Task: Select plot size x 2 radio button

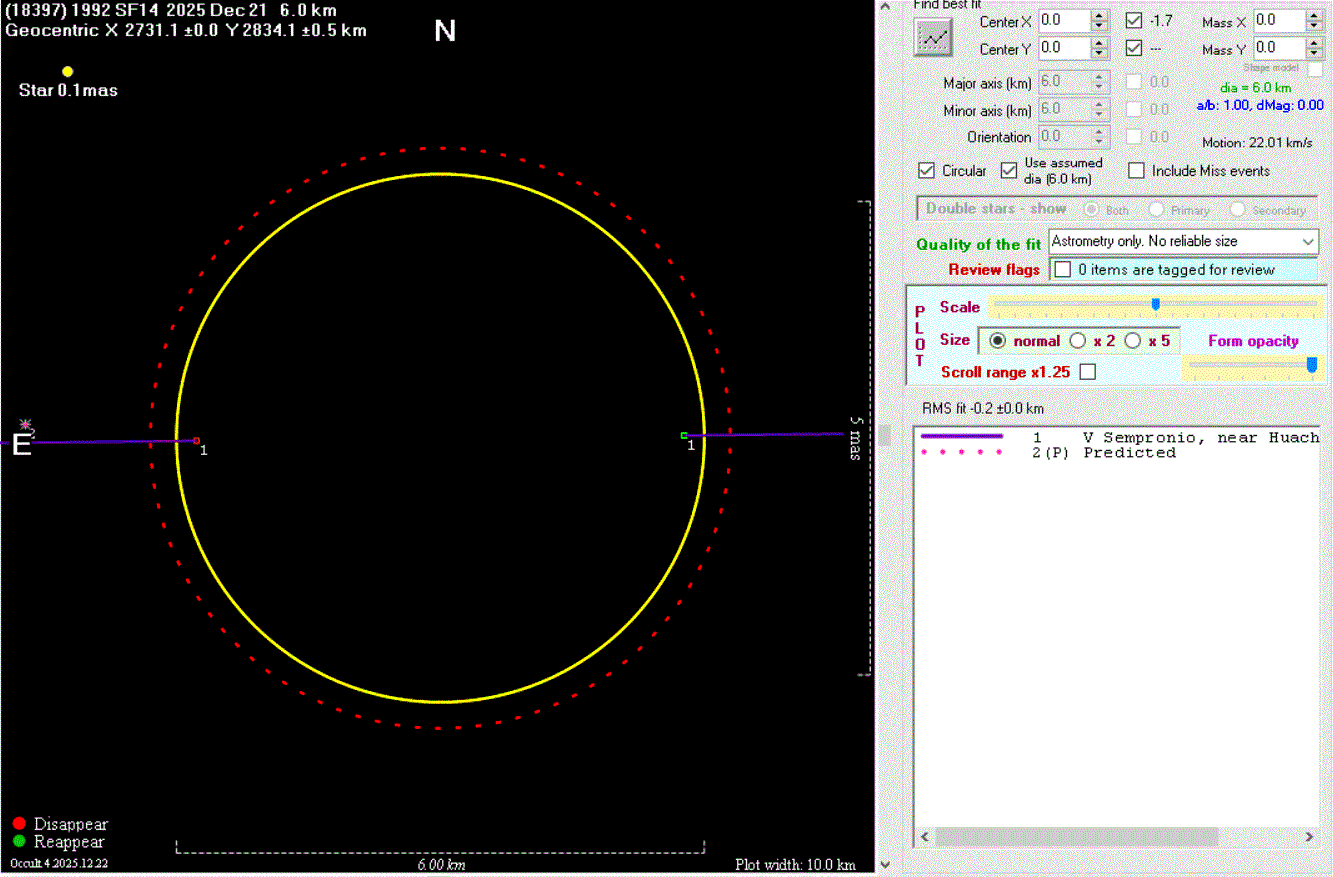Action: coord(1078,341)
